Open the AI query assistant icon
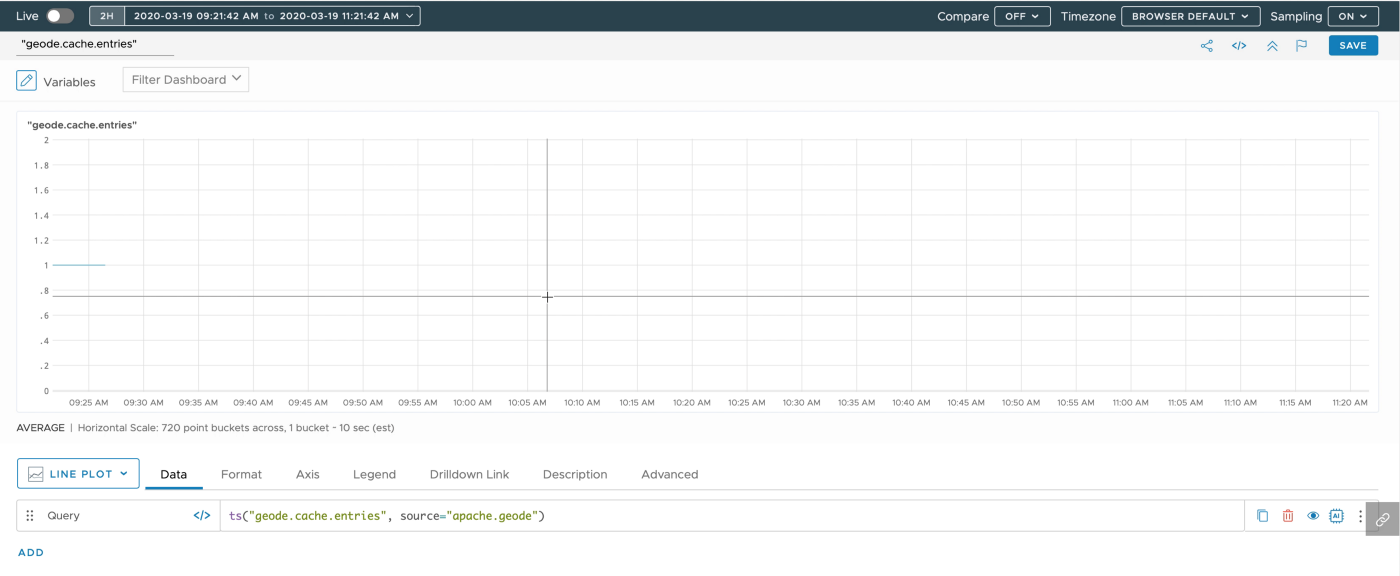This screenshot has height=576, width=1400. [1337, 515]
